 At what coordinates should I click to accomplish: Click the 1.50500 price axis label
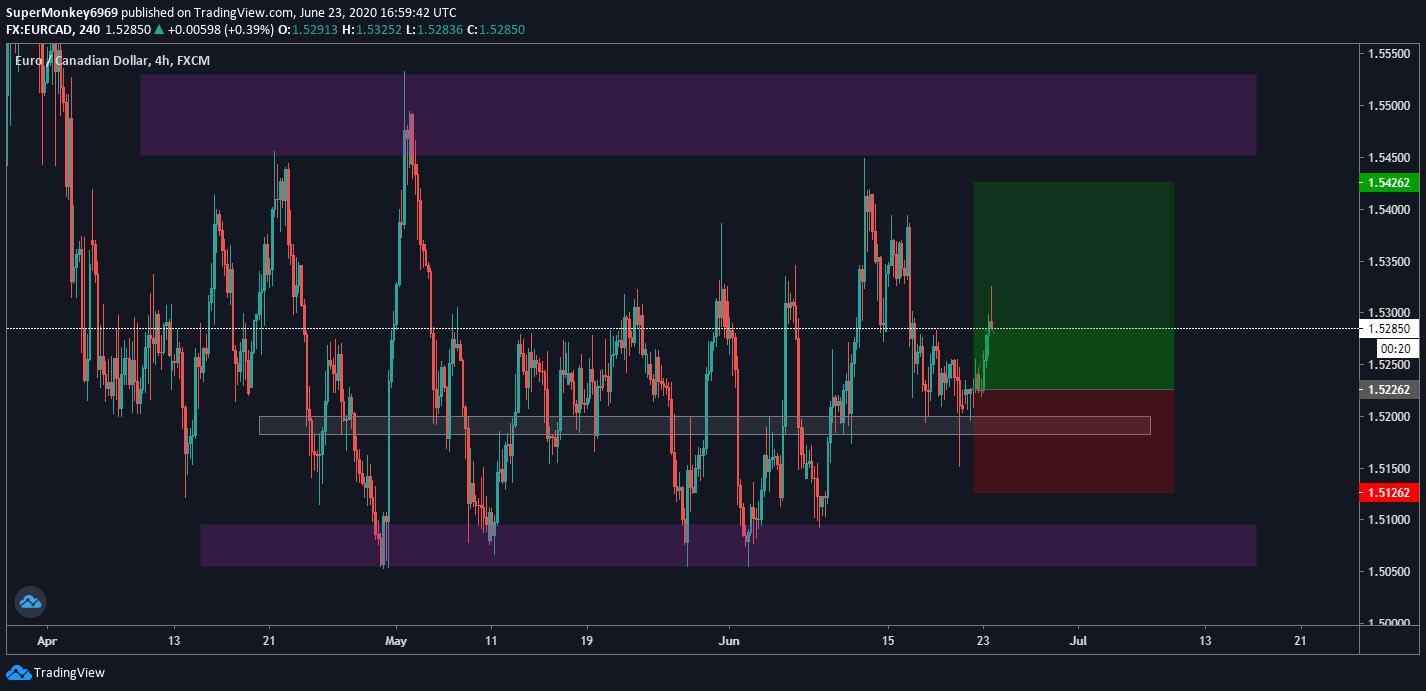(1388, 572)
